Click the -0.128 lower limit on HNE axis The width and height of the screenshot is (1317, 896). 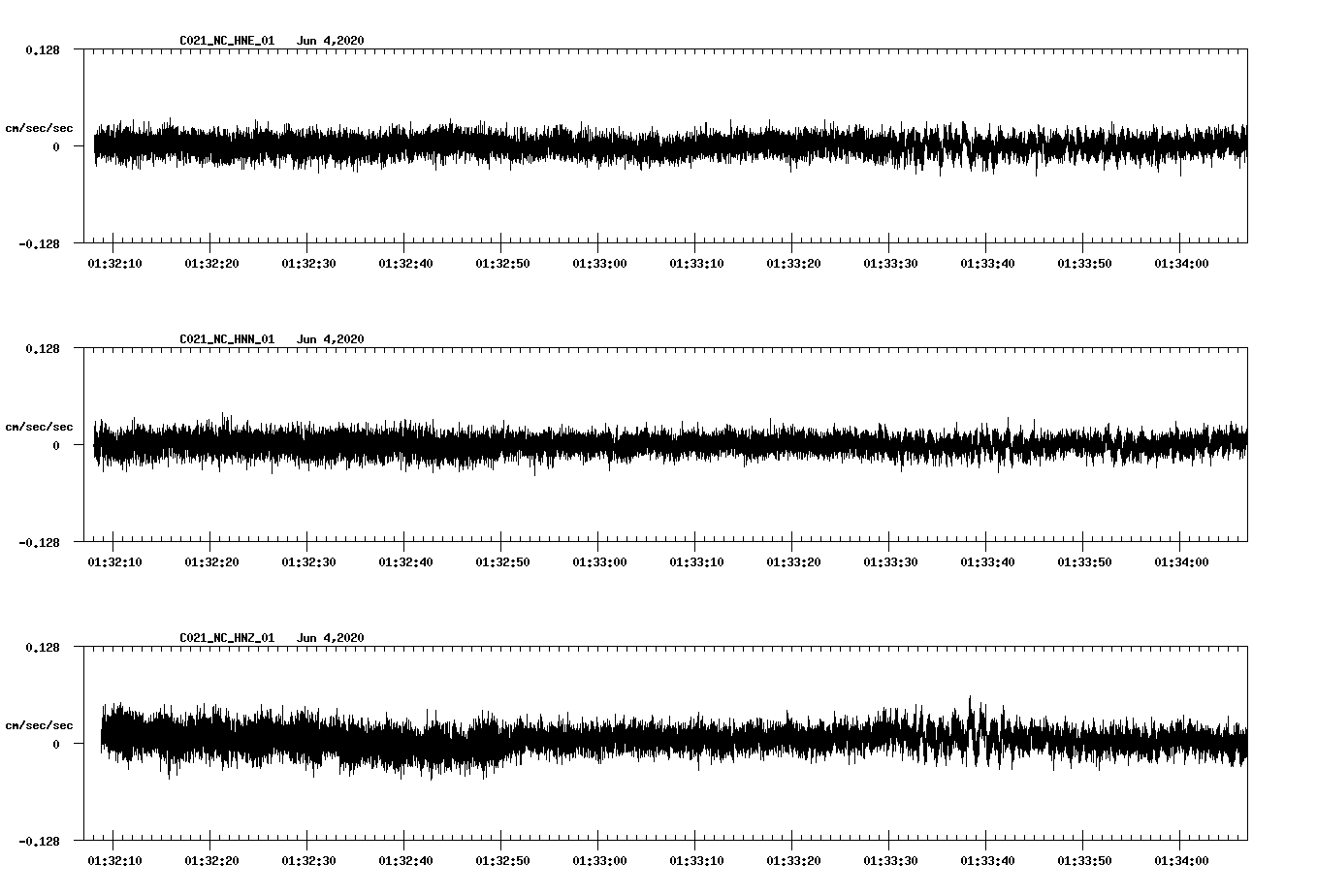[x=39, y=243]
